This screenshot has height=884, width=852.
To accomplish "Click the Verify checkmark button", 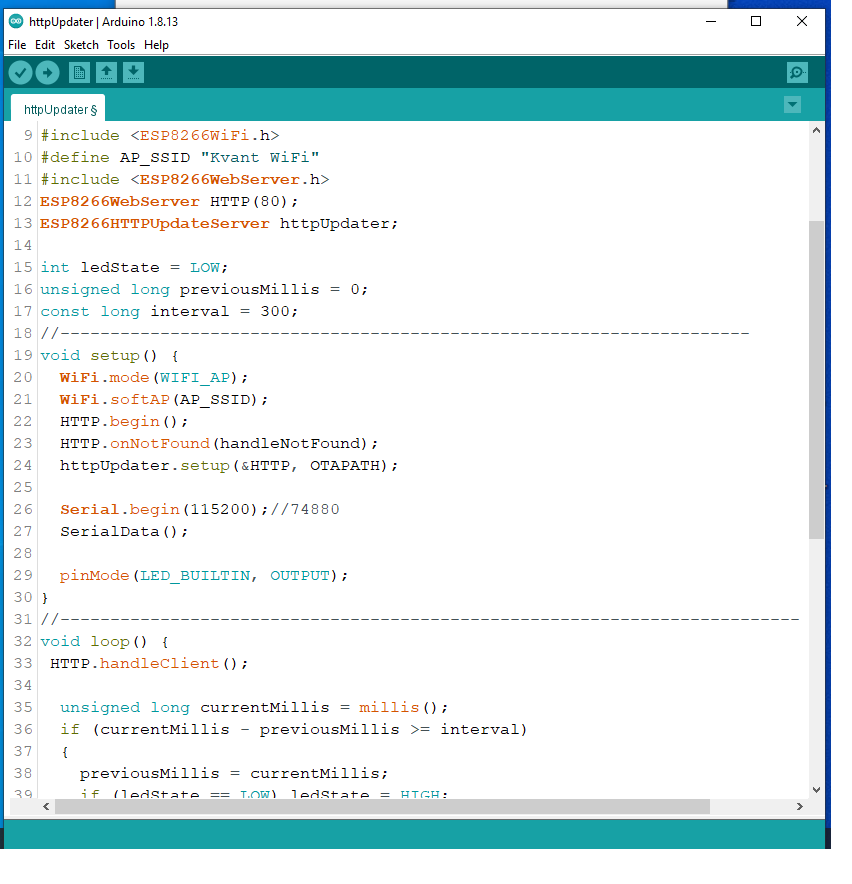I will (x=20, y=73).
